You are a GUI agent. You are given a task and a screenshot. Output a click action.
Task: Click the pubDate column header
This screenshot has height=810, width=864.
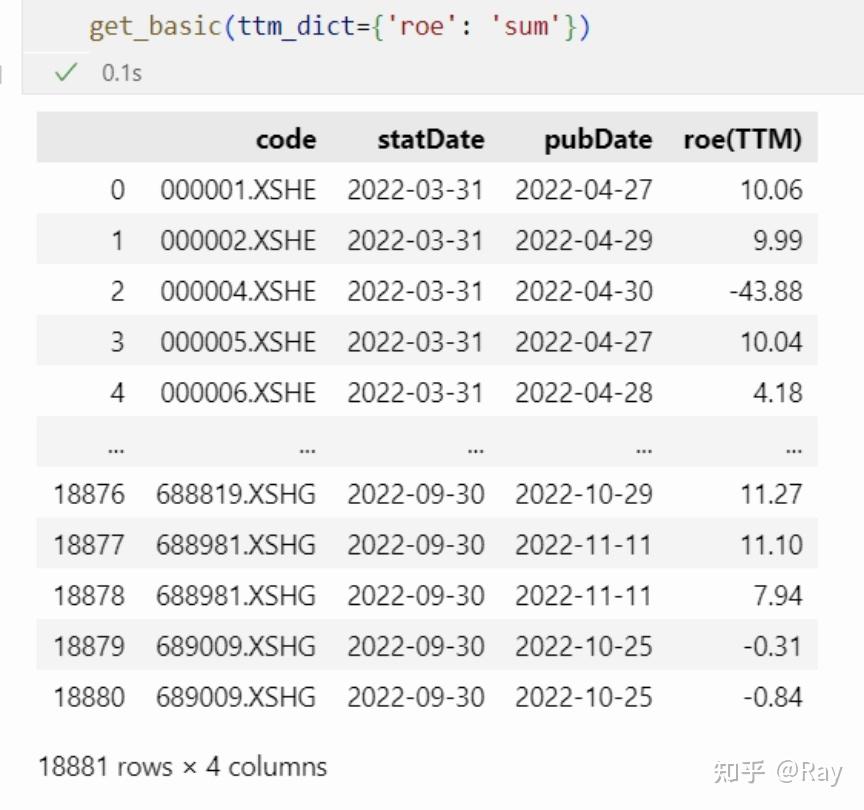tap(597, 139)
